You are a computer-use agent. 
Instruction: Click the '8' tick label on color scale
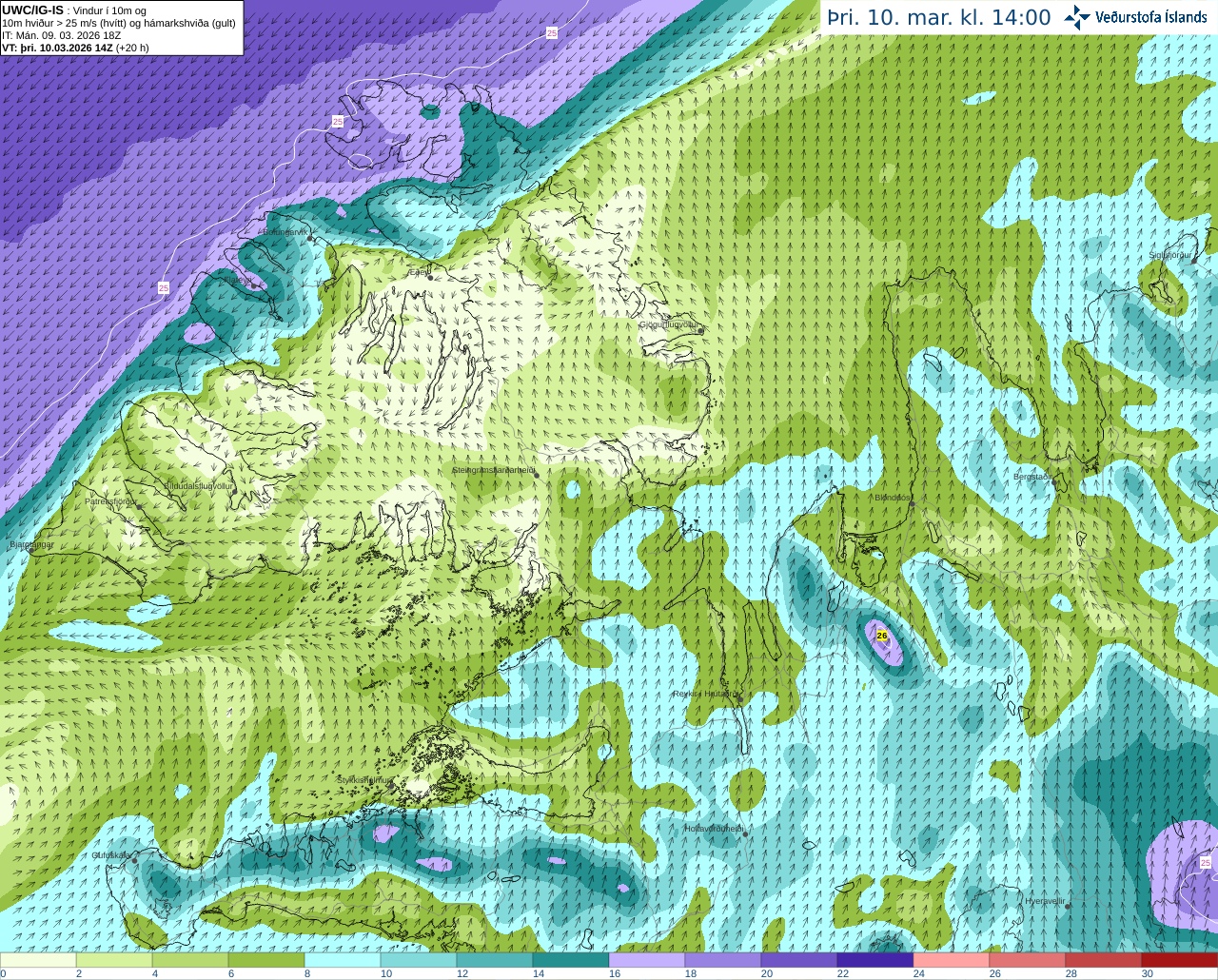tap(306, 973)
